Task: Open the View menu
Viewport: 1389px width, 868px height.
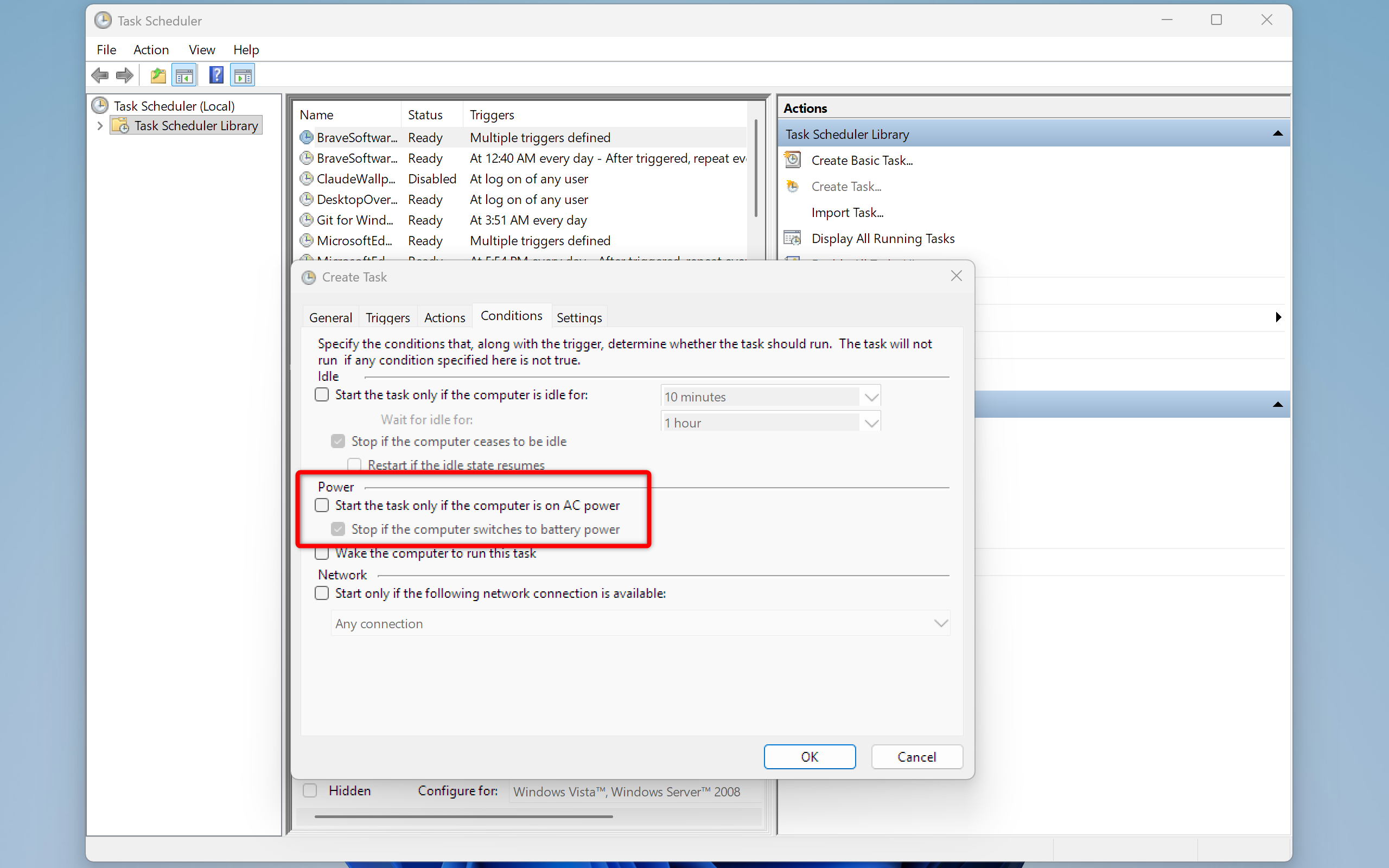Action: point(202,50)
